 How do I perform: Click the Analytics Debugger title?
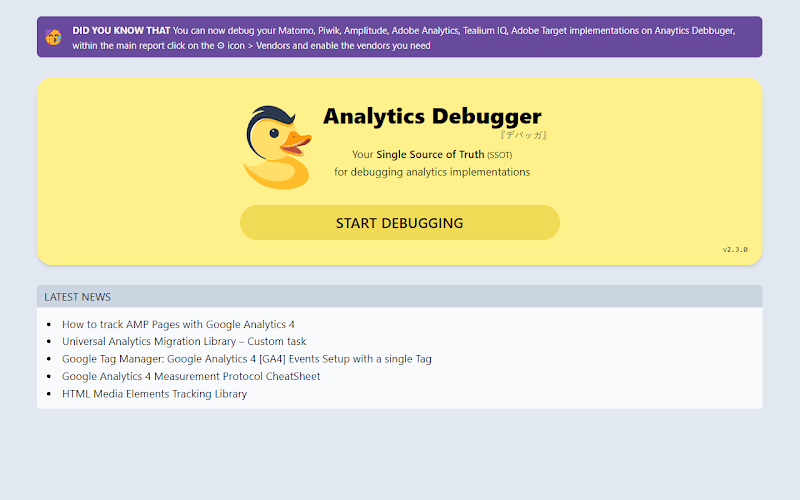pyautogui.click(x=432, y=116)
